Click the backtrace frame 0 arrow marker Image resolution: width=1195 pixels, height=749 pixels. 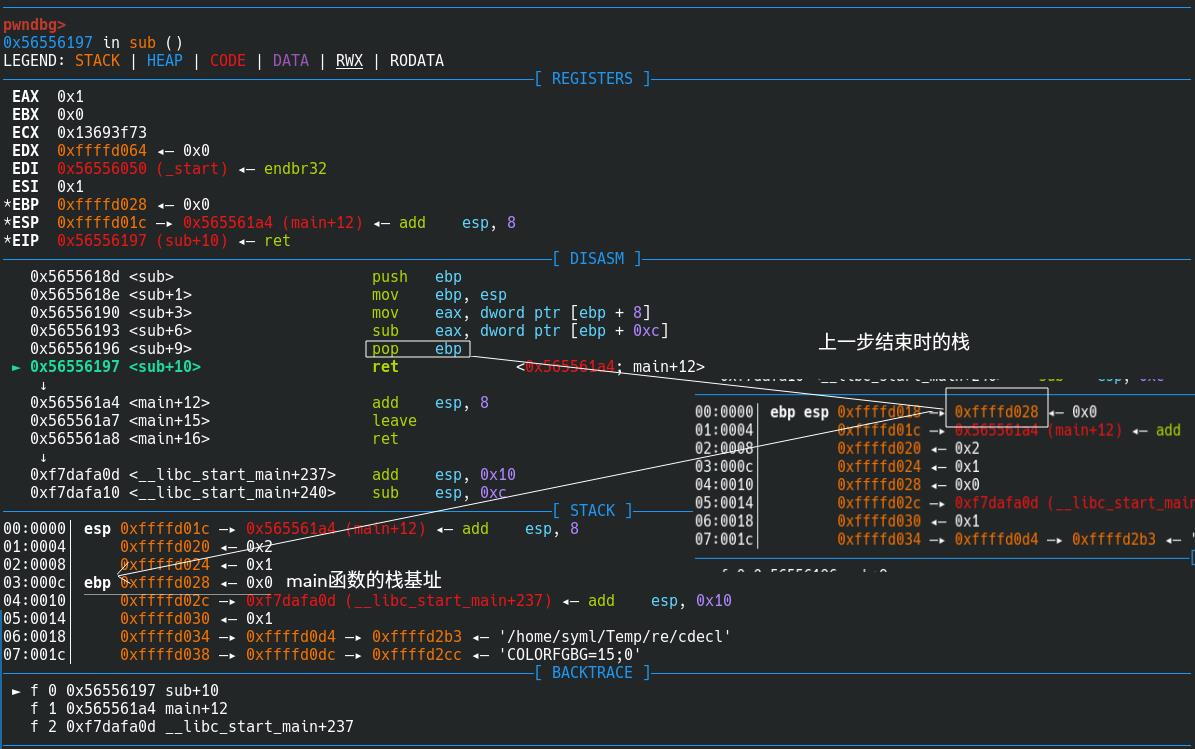[x=16, y=691]
